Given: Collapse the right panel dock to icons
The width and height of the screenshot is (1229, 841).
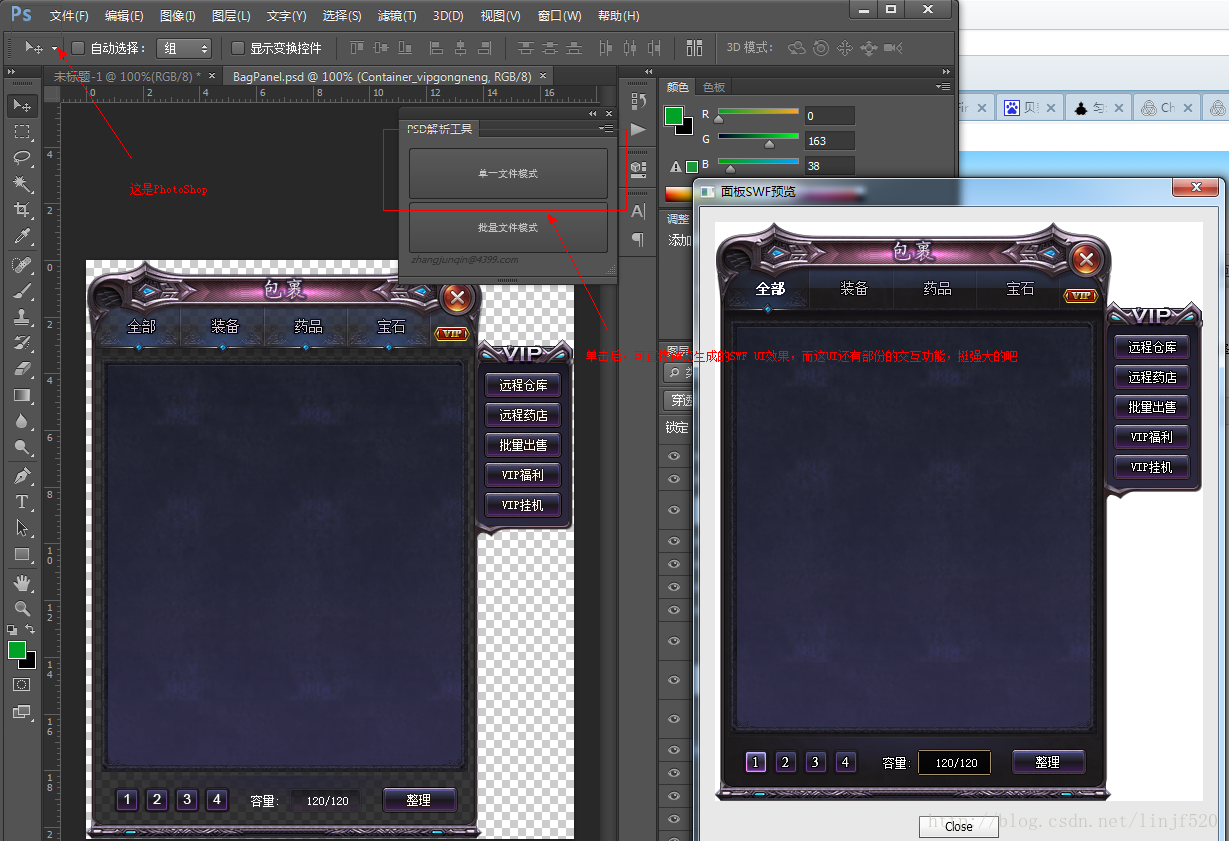Looking at the screenshot, I should [946, 71].
